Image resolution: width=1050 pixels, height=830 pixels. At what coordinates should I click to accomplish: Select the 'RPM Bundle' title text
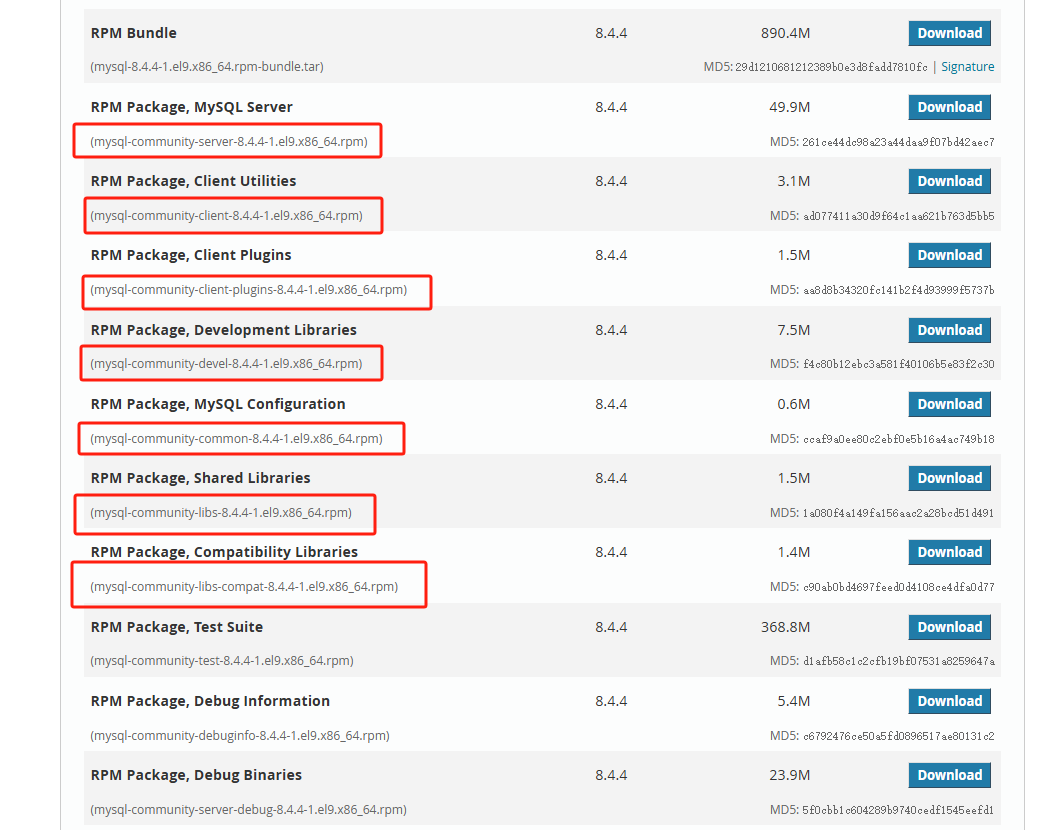(134, 33)
